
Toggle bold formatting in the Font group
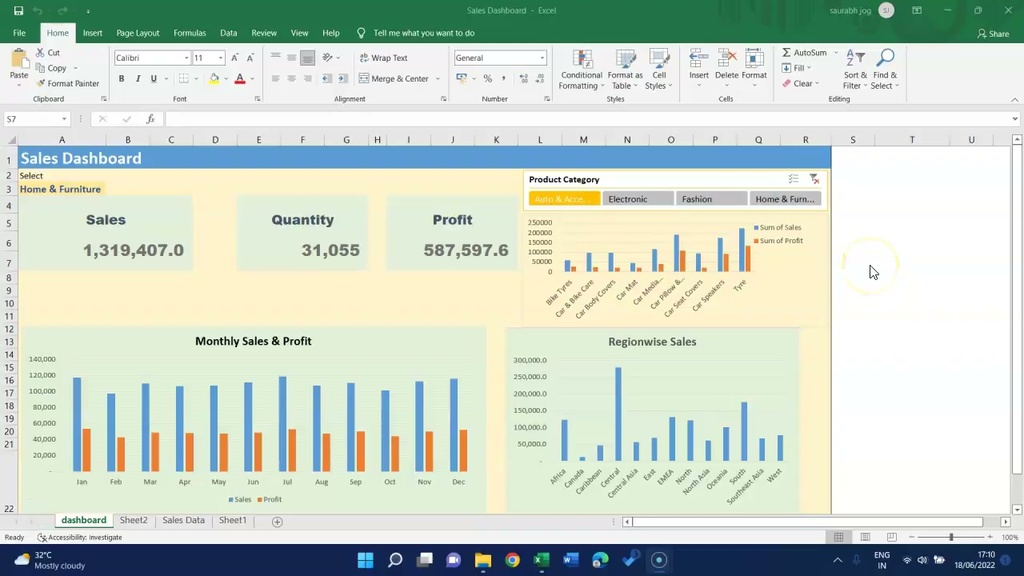121,78
